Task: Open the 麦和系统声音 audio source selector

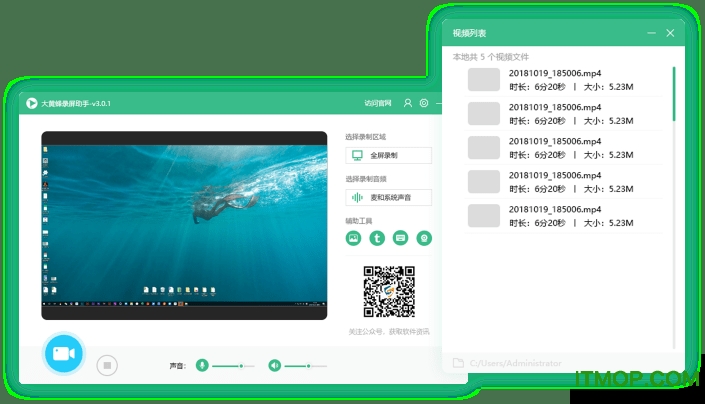Action: tap(388, 198)
